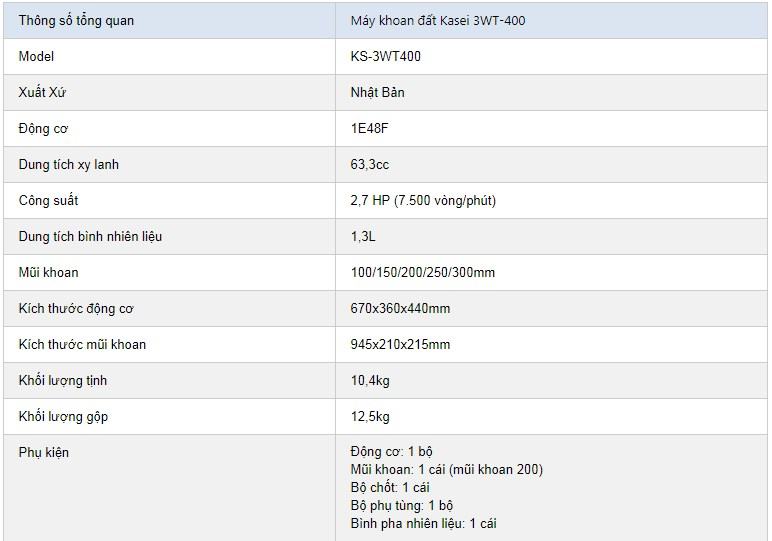
Task: Select '2,7 HP (7.500 vòng/phút)' value
Action: pos(423,200)
